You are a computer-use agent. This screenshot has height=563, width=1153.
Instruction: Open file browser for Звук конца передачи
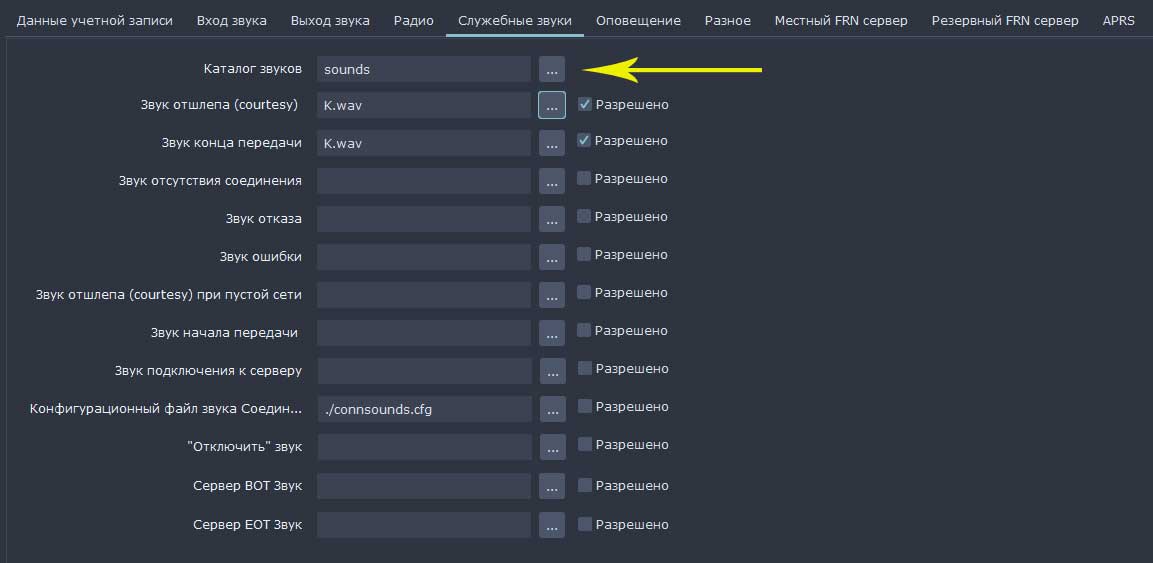click(x=551, y=143)
